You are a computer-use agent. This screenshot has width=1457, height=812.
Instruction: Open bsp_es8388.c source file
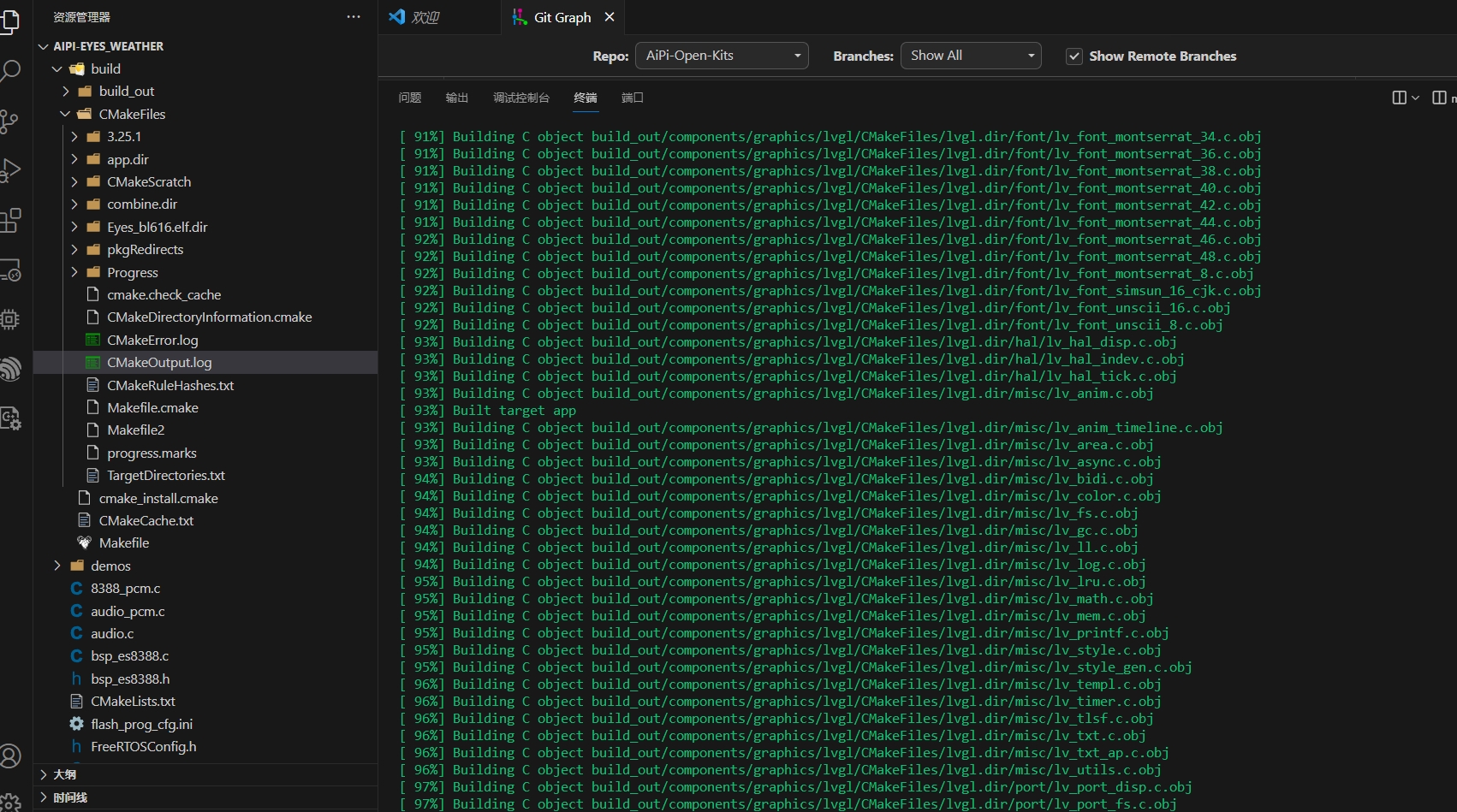pos(205,655)
